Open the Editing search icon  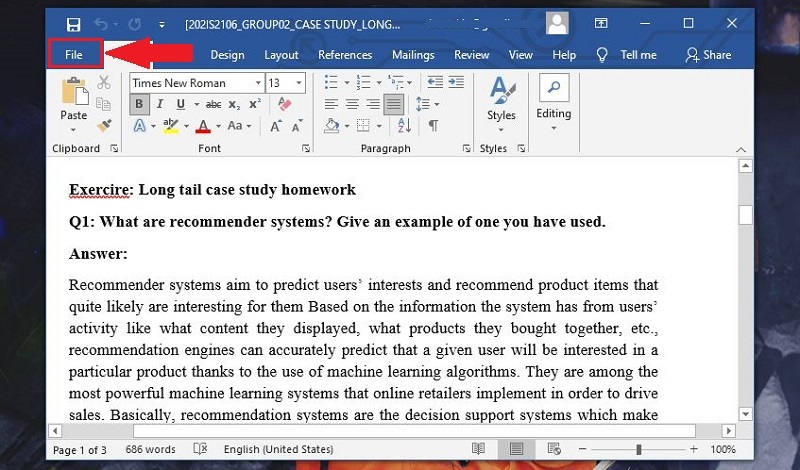[554, 87]
